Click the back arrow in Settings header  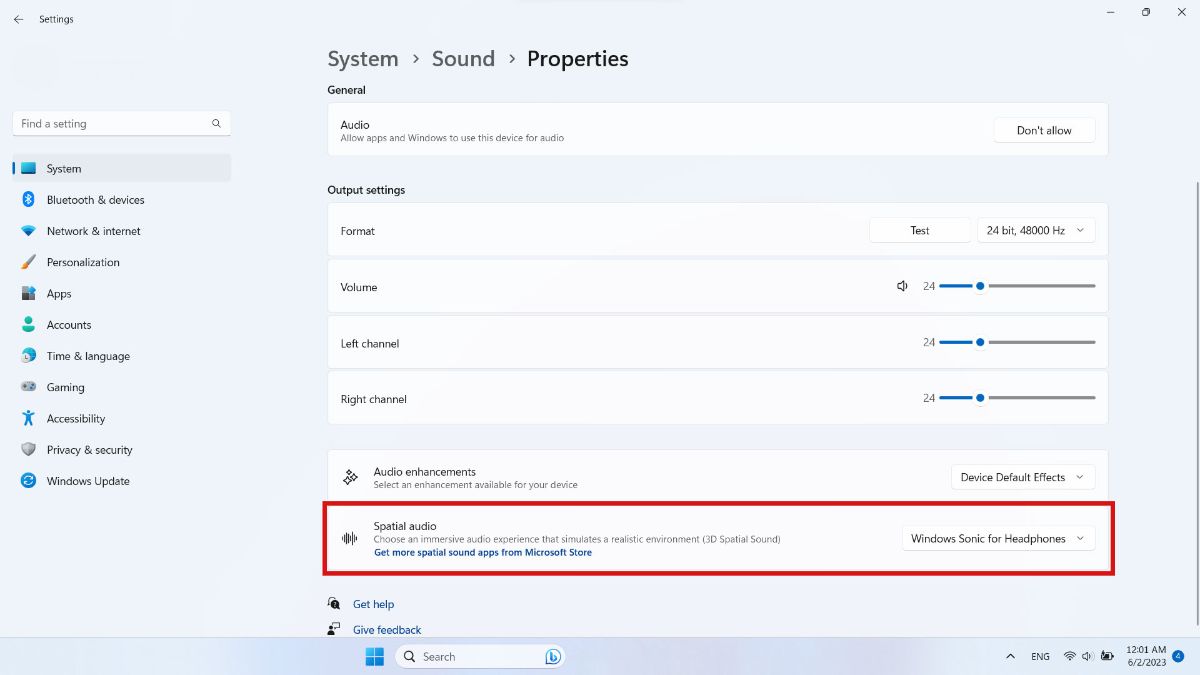18,19
